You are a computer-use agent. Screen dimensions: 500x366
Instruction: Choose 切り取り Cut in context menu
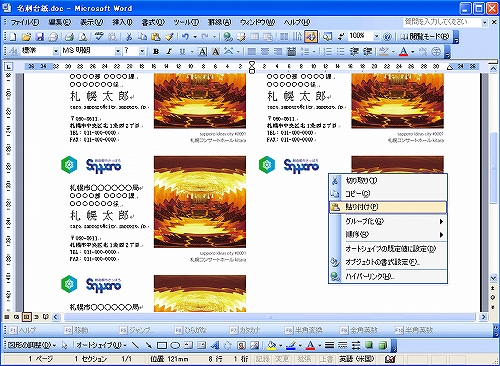click(388, 181)
